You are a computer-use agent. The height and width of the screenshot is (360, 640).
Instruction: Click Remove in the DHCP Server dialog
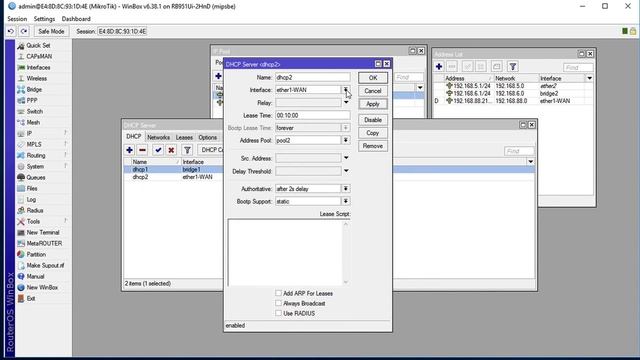(373, 146)
